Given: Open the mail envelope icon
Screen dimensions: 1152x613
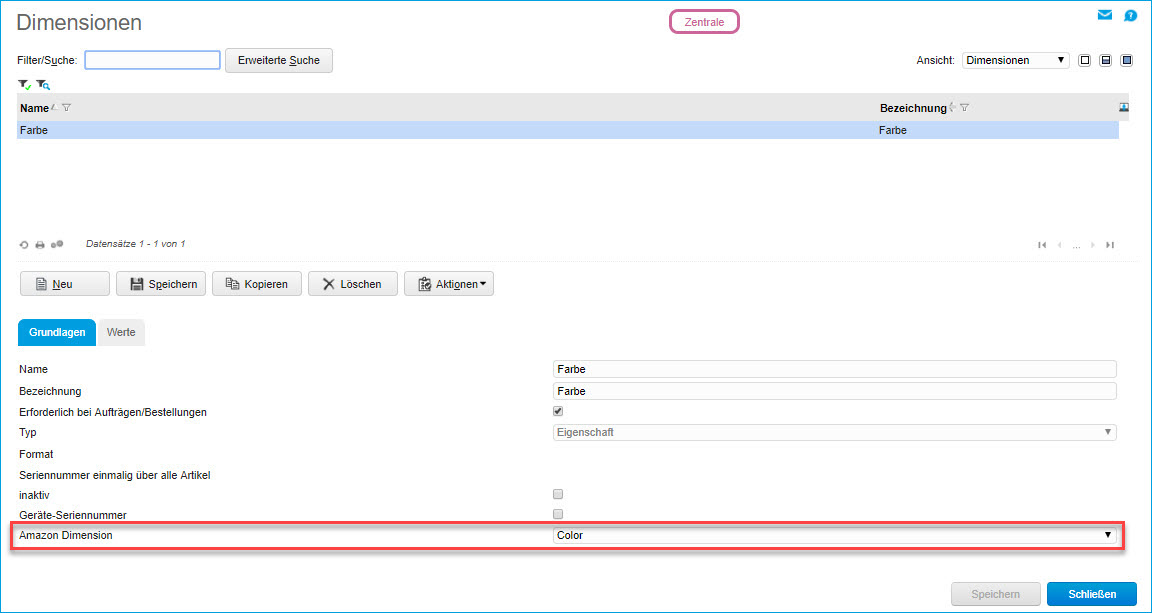Looking at the screenshot, I should [x=1104, y=15].
